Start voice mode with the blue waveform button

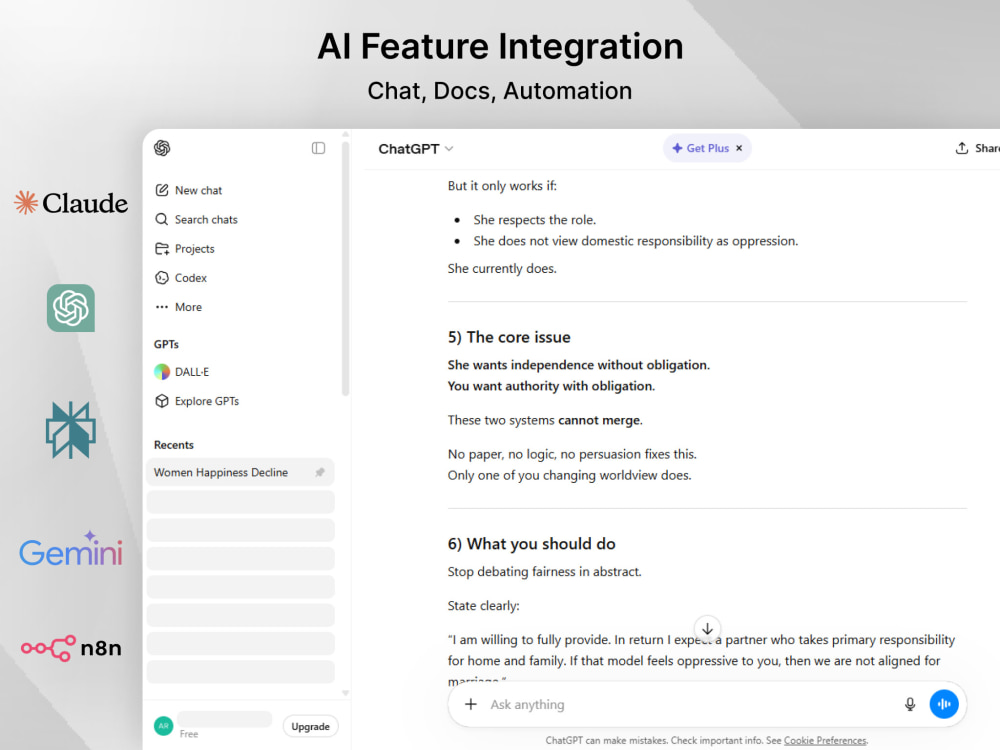coord(944,704)
